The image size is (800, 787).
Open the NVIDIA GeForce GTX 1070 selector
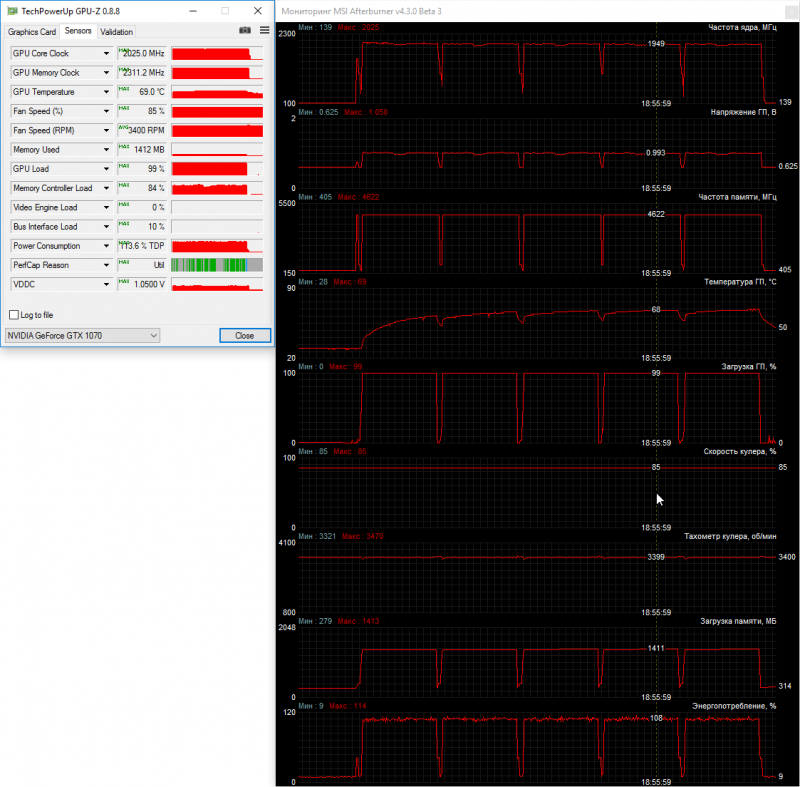pos(82,335)
